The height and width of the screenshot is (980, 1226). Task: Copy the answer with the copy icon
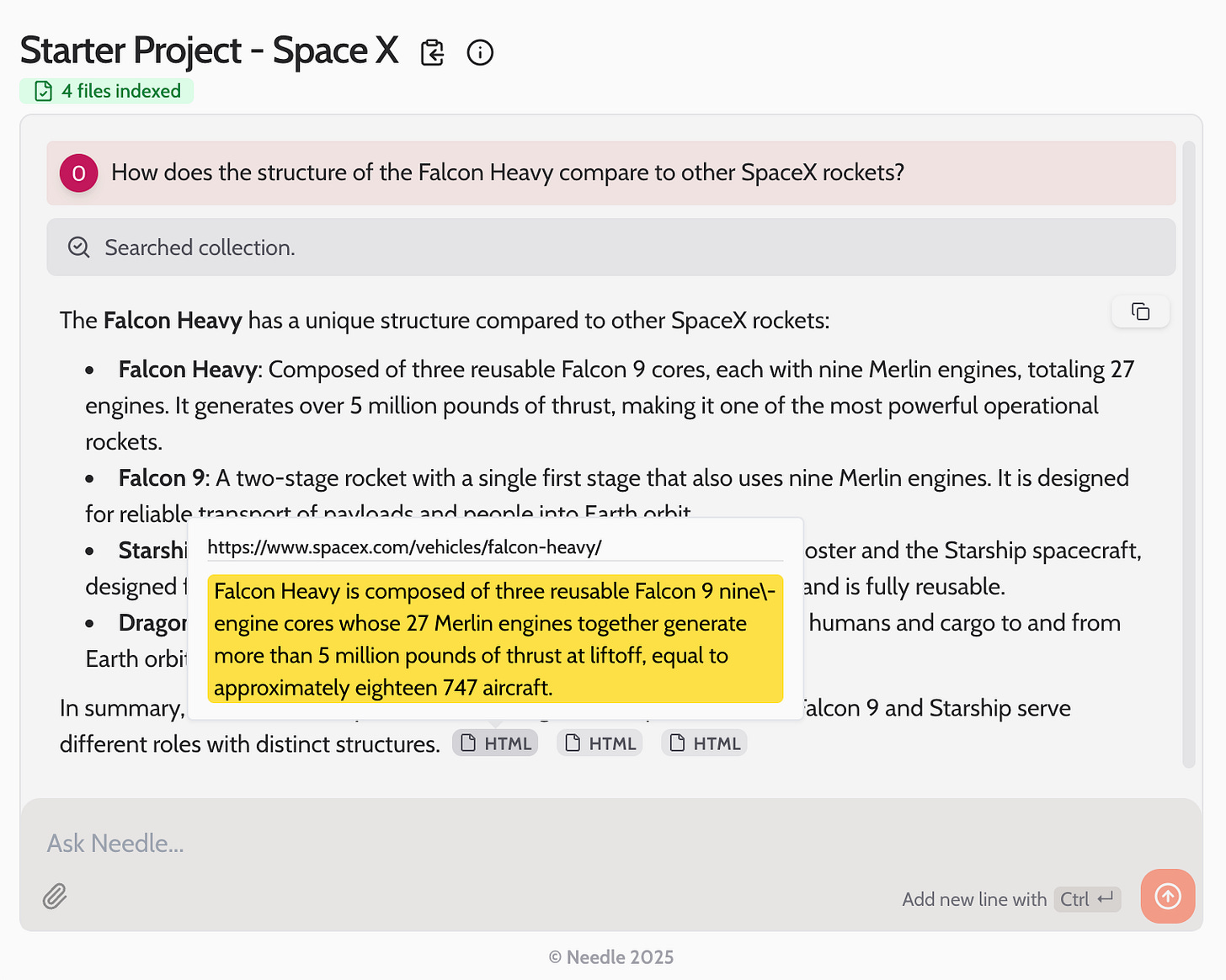(x=1140, y=312)
